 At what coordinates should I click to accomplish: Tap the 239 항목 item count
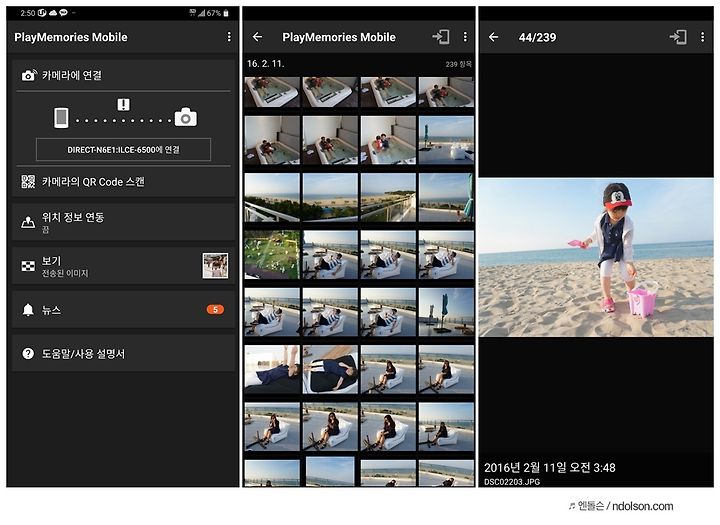point(458,64)
